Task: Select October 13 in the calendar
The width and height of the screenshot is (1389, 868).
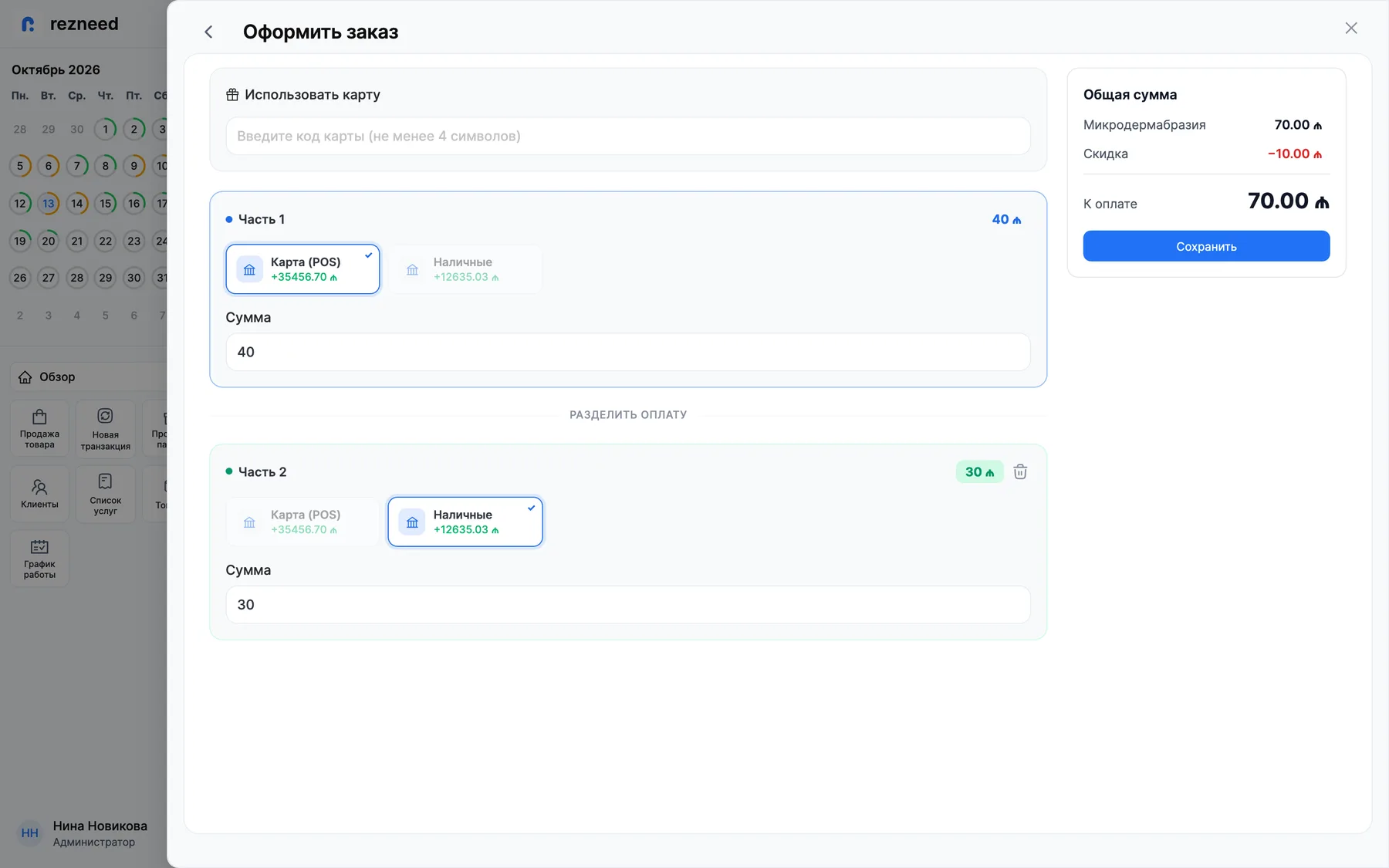Action: pyautogui.click(x=49, y=204)
